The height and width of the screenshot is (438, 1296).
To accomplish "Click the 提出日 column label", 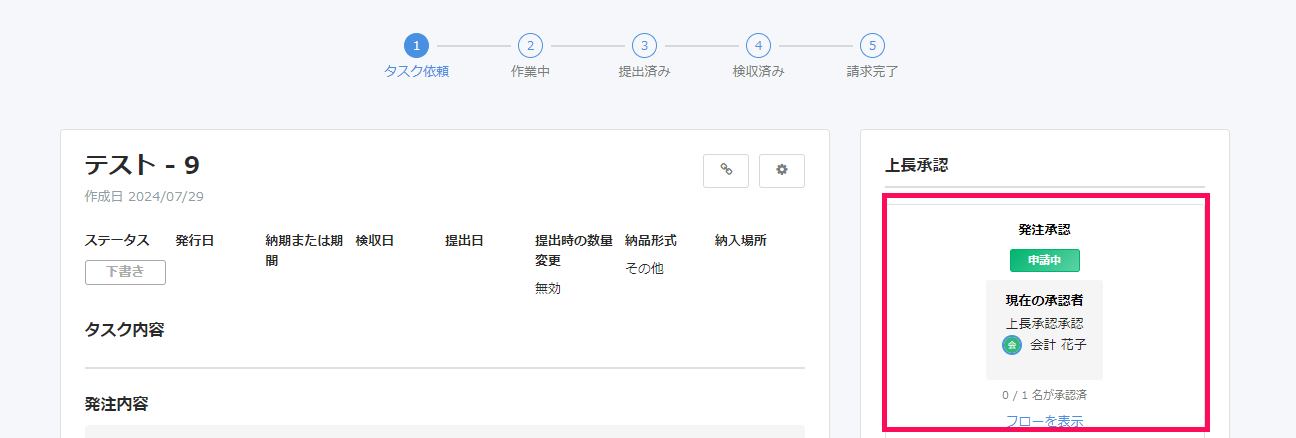I will click(464, 240).
